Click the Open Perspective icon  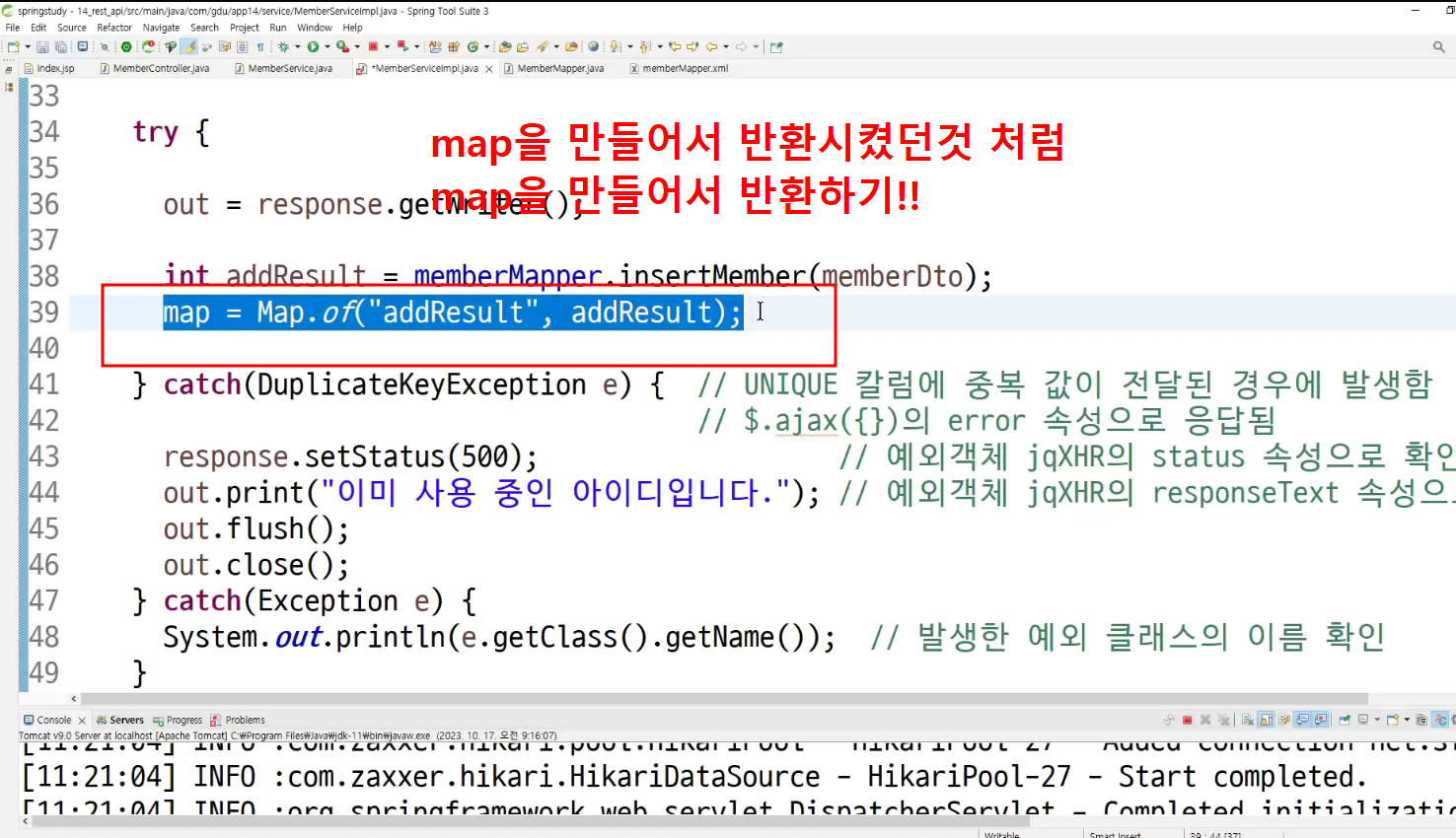(775, 46)
